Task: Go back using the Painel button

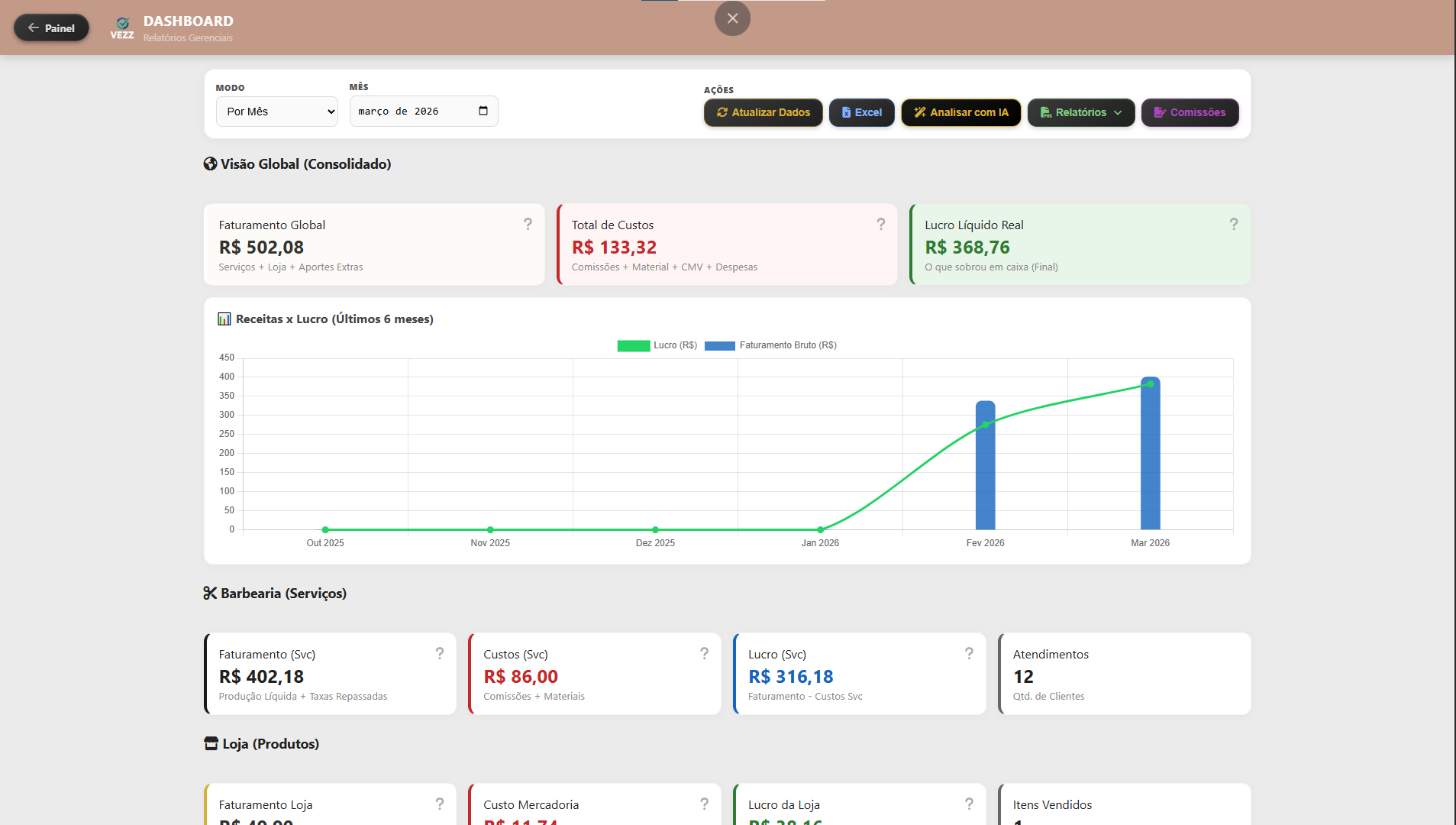Action: point(51,28)
